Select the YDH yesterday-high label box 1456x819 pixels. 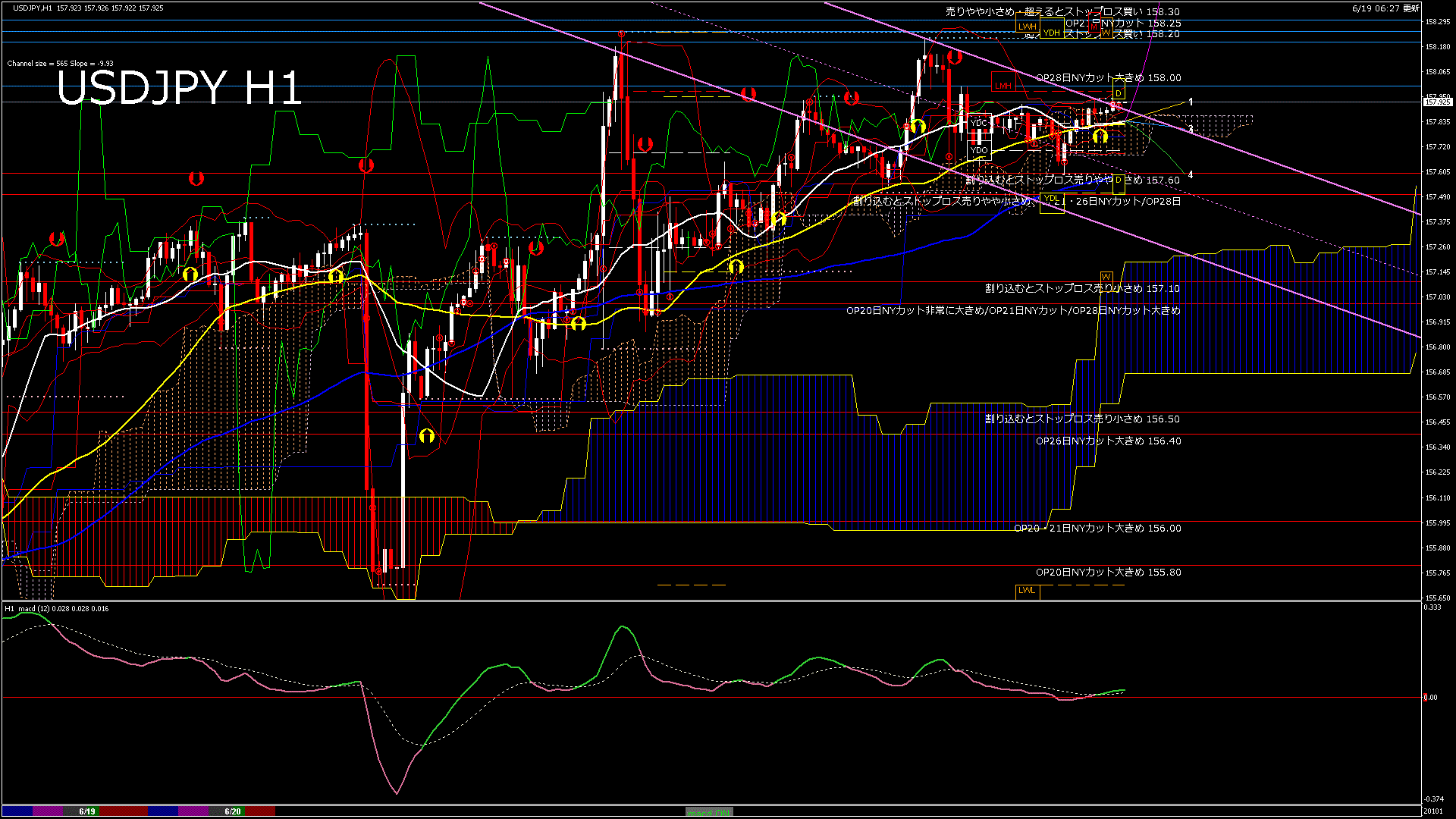[x=1051, y=33]
